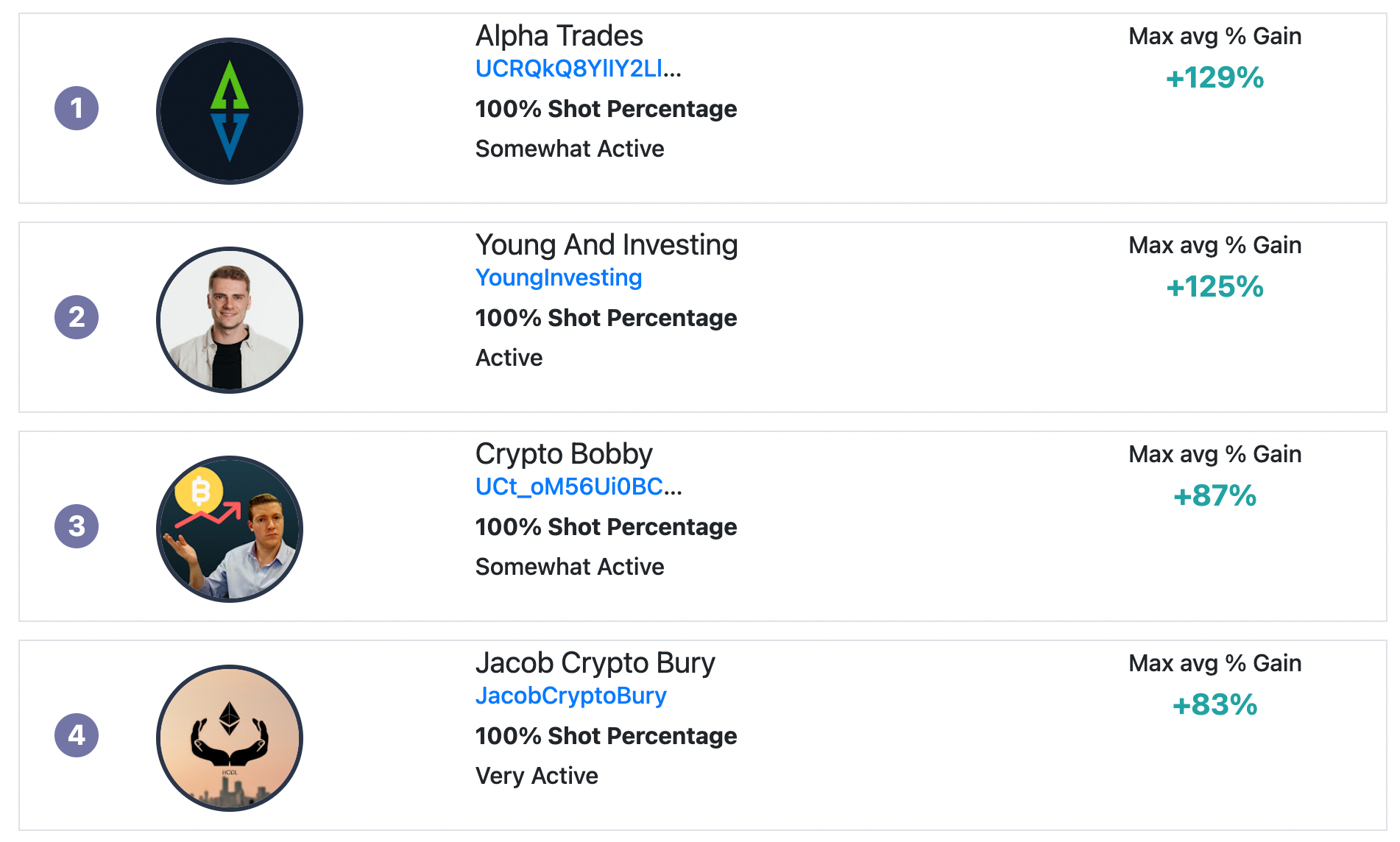This screenshot has width=1400, height=842.
Task: Click the rank 4 number badge
Action: pyautogui.click(x=77, y=735)
